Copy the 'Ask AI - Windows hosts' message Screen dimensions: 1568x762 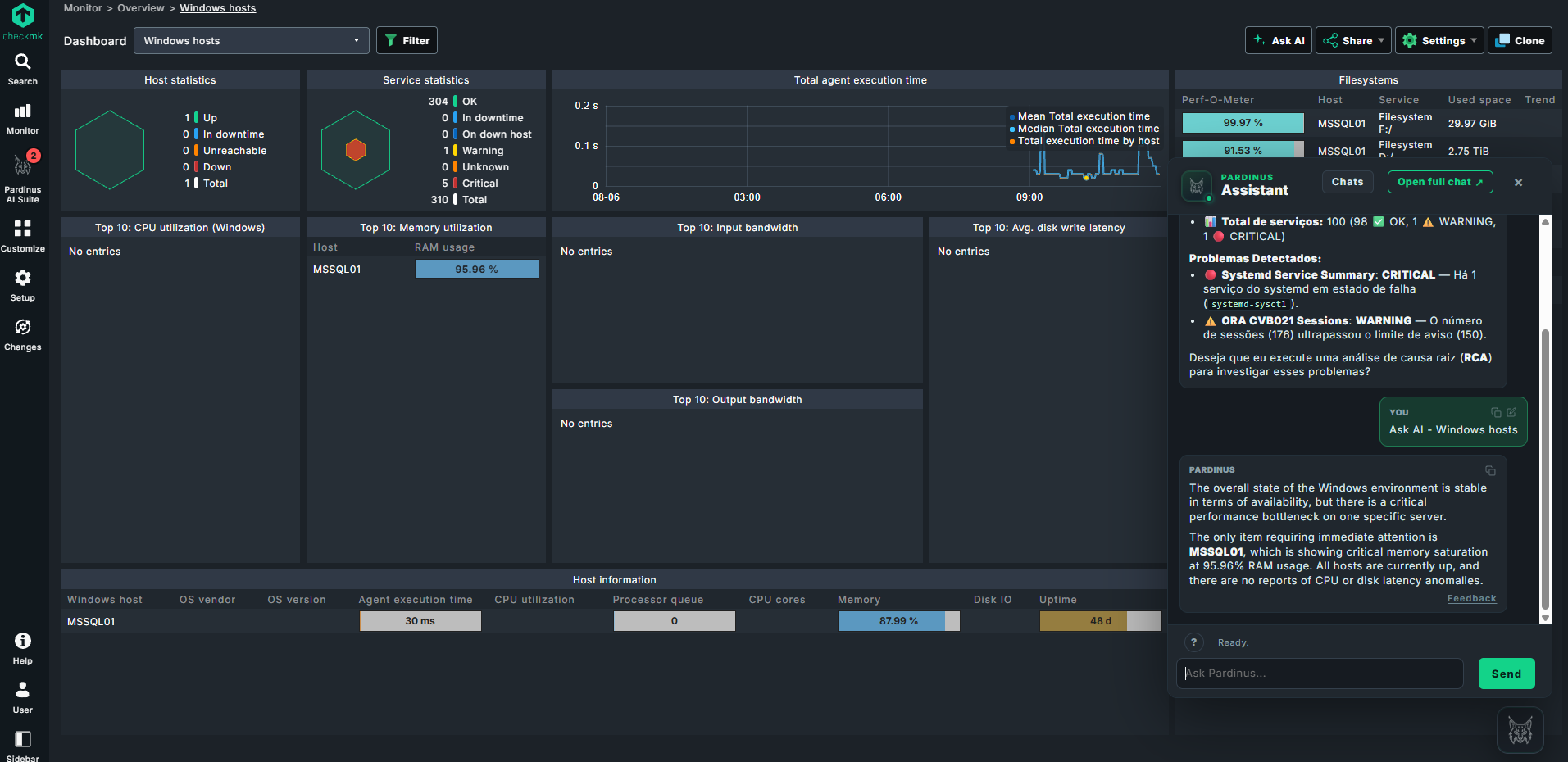(1496, 412)
